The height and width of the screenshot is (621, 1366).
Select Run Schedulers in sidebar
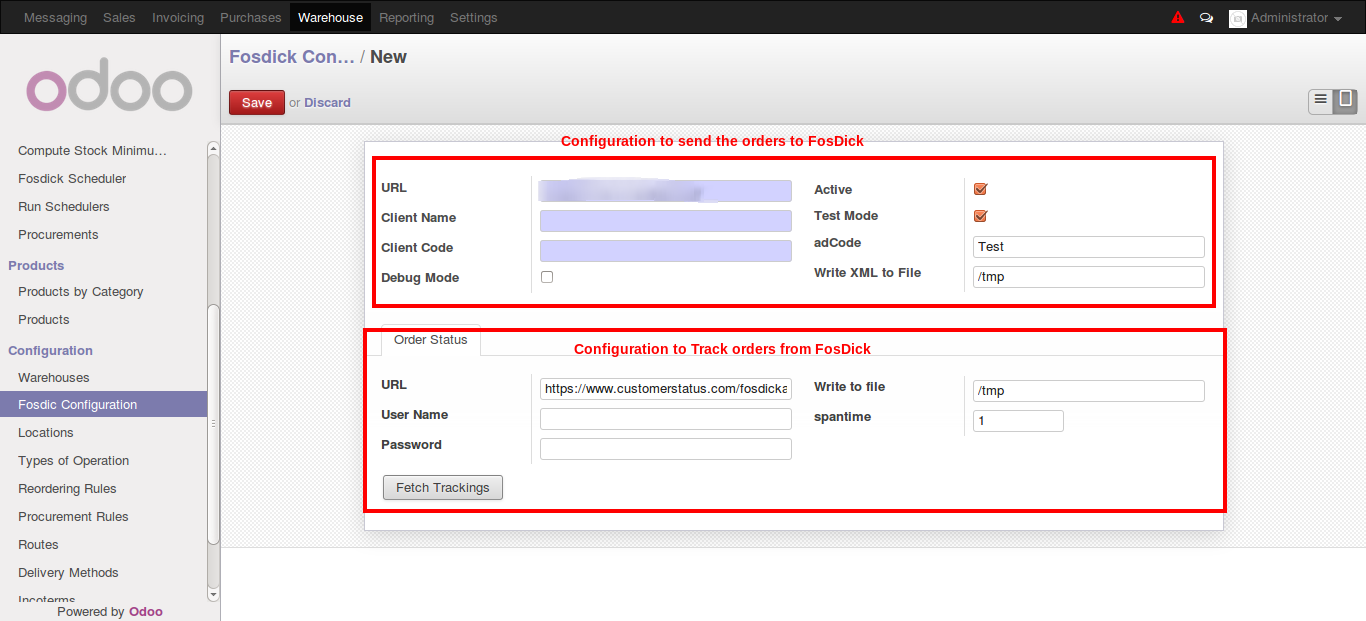(x=64, y=207)
